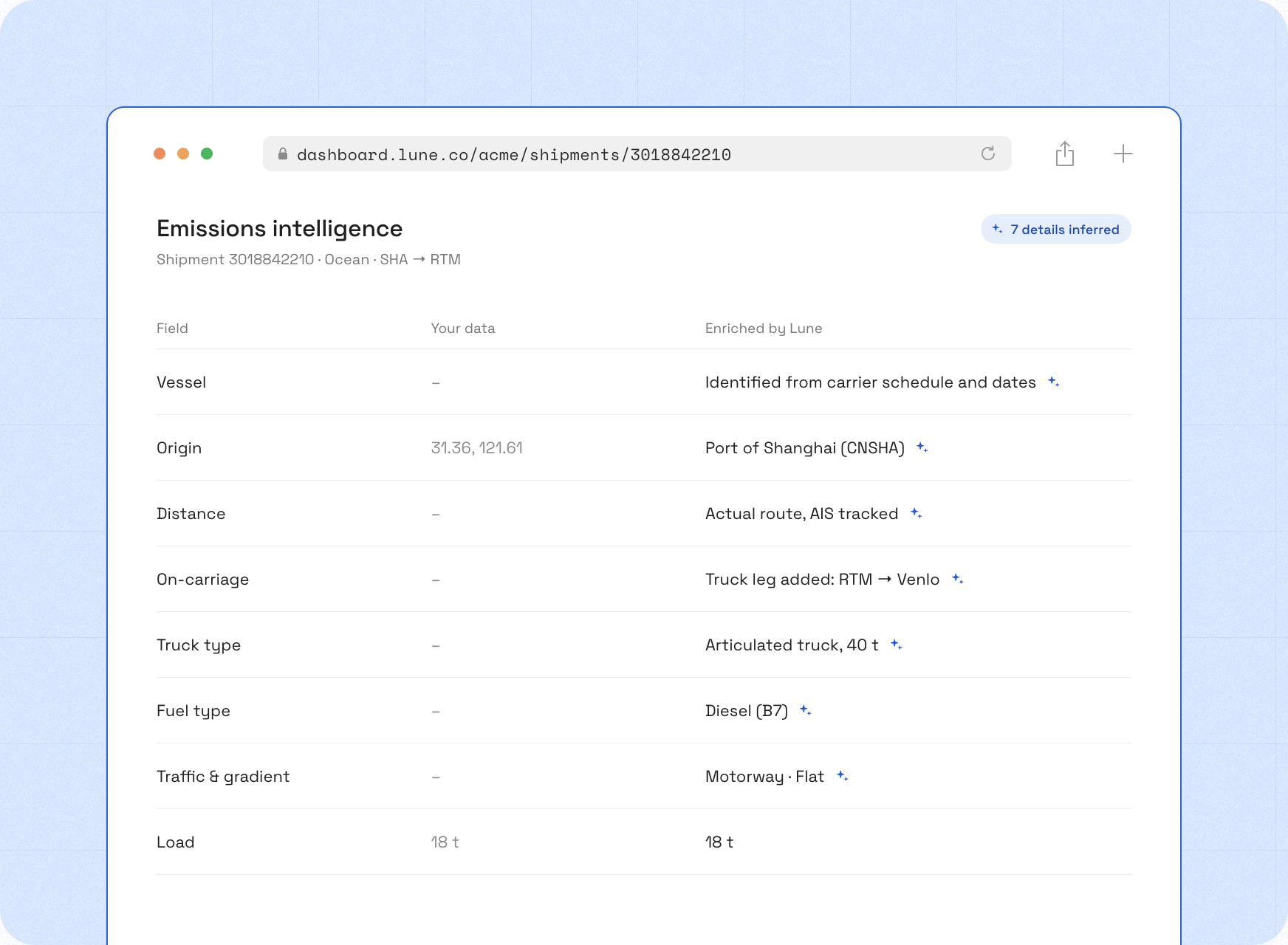The width and height of the screenshot is (1288, 945).
Task: Click the 7 details inferred badge
Action: coord(1056,229)
